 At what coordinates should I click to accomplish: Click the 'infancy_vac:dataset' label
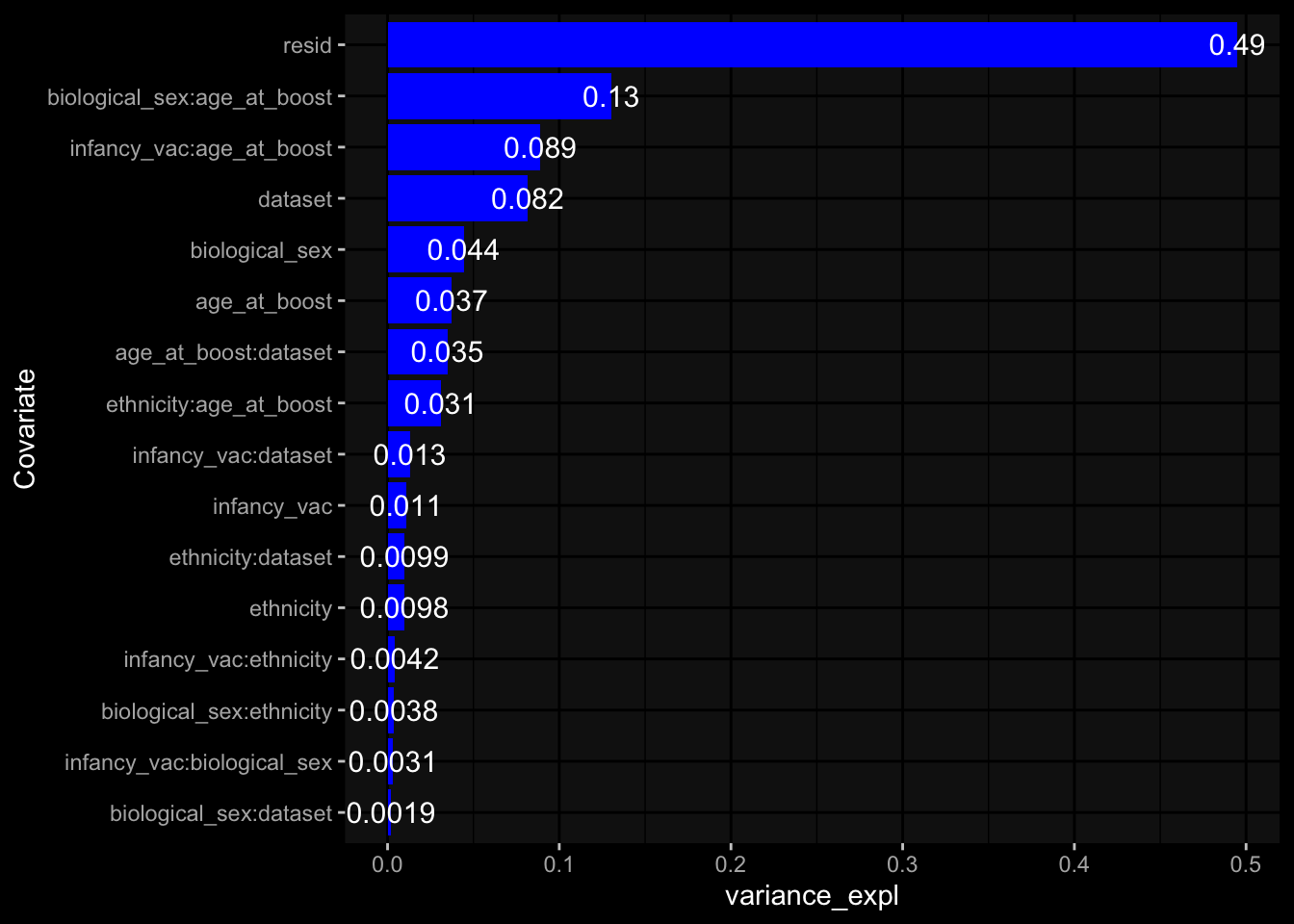tap(232, 455)
